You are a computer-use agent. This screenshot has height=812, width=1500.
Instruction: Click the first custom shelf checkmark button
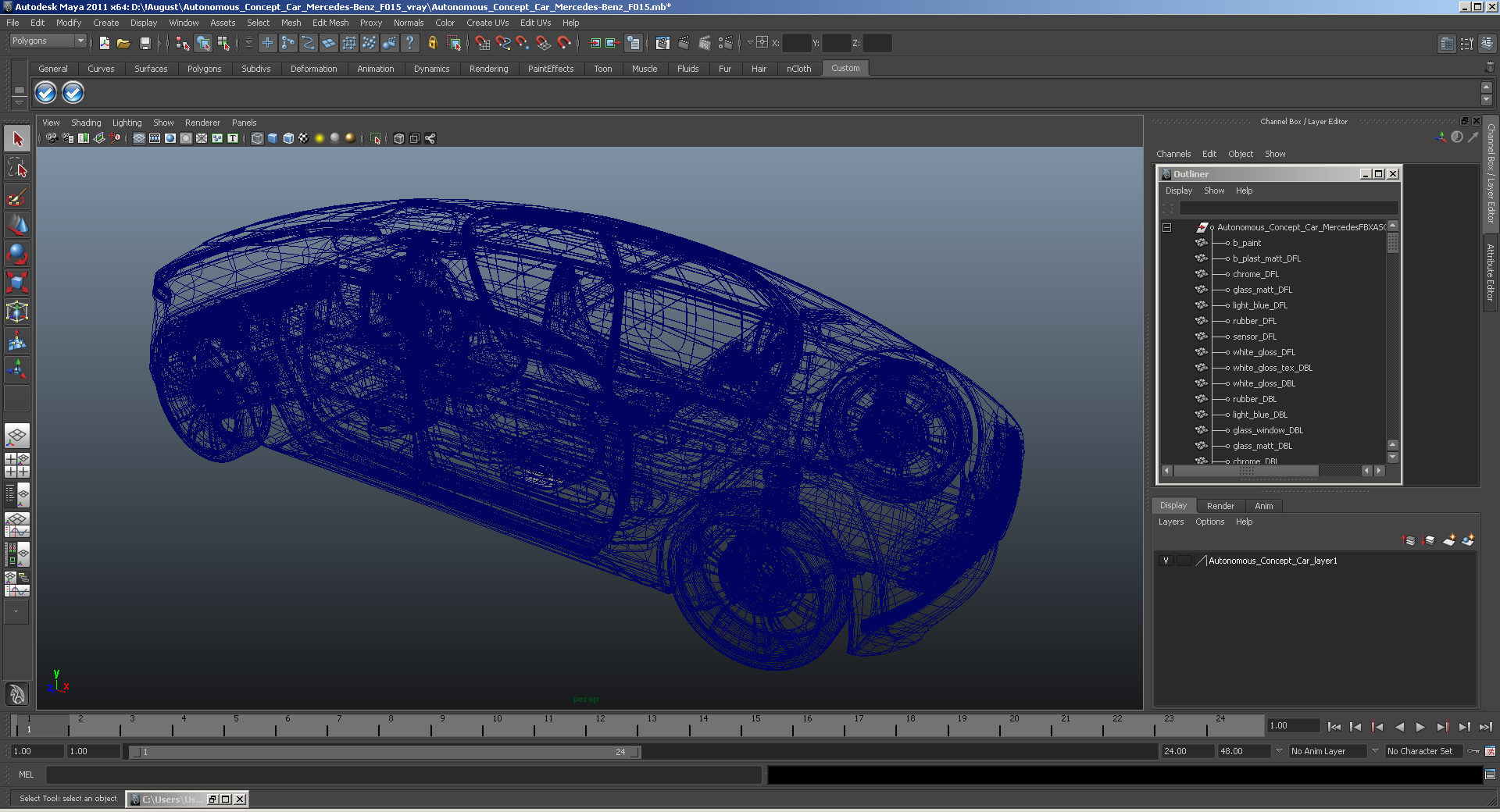coord(46,93)
